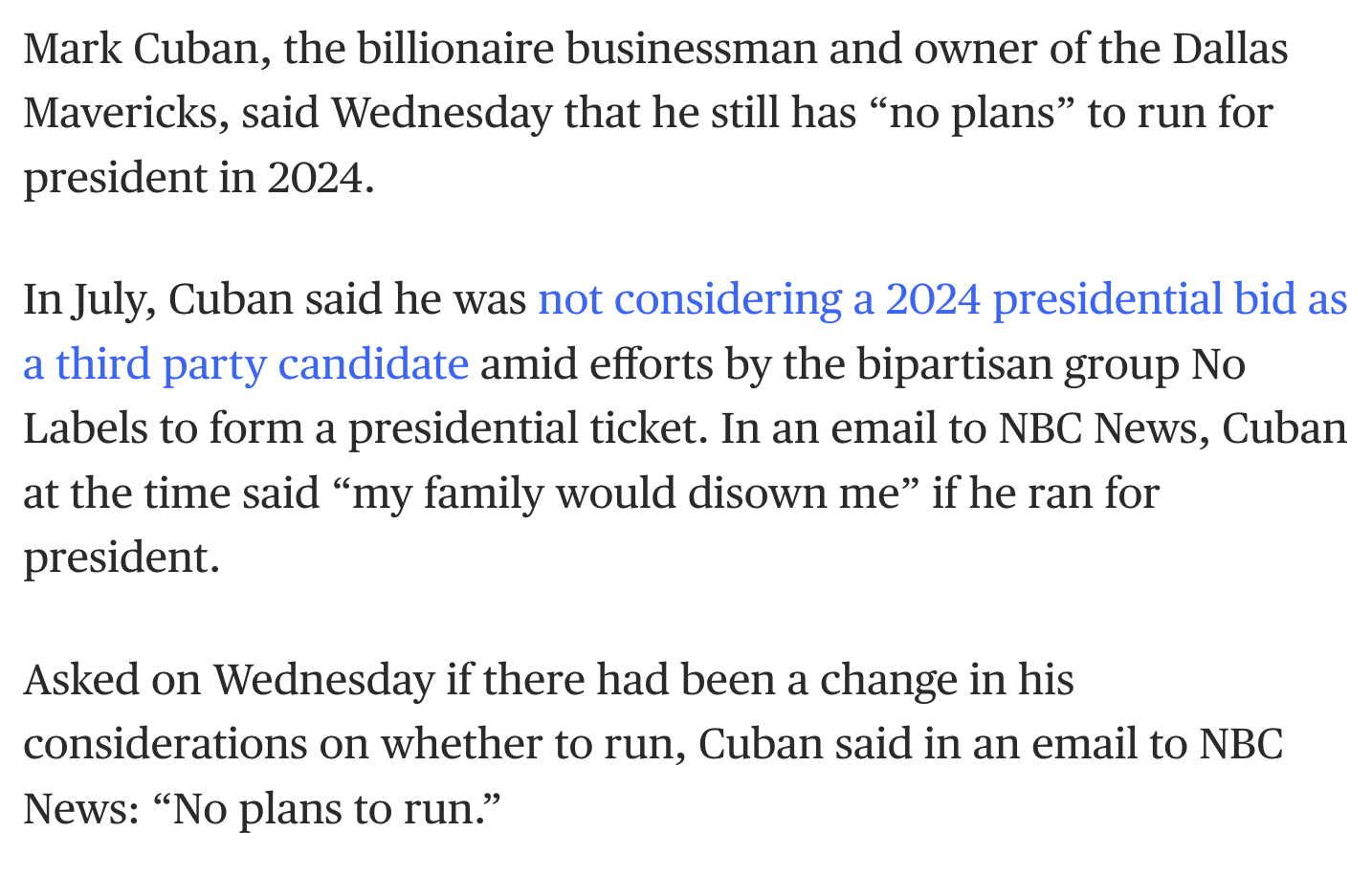Click the 'a third party candidate' link text

click(x=246, y=365)
